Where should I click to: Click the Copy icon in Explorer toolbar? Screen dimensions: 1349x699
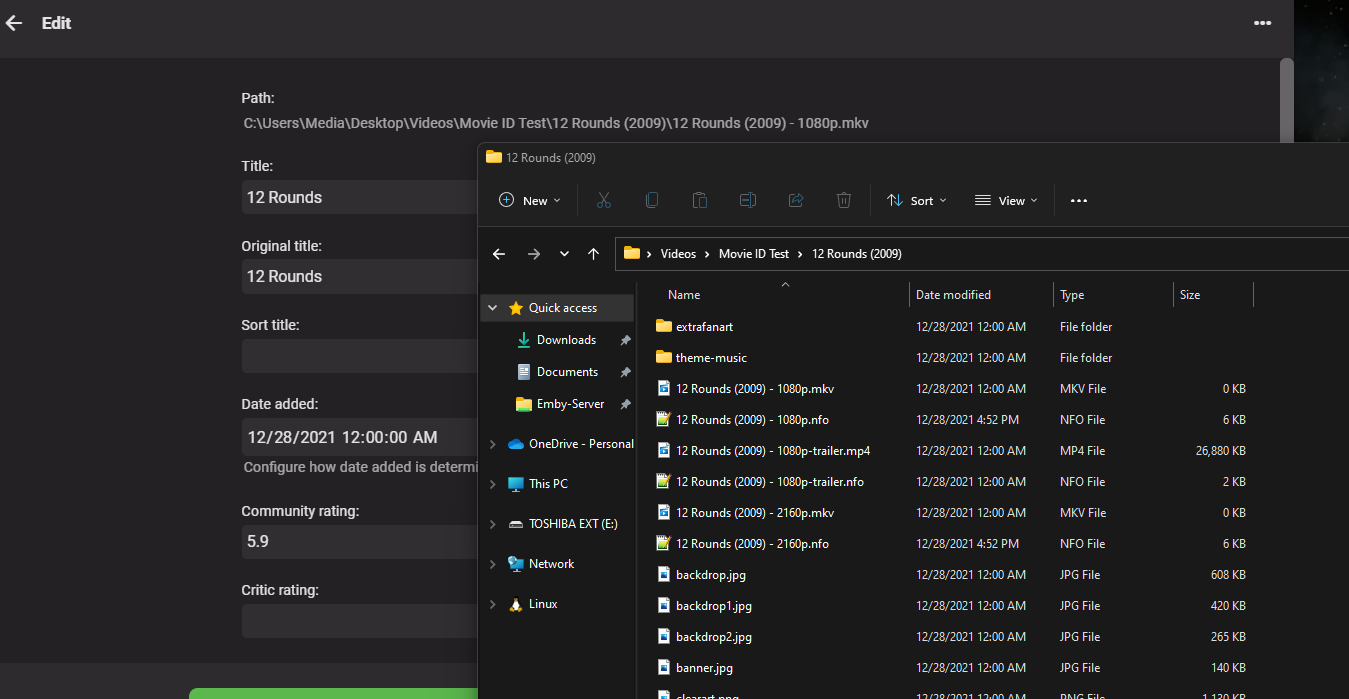pos(651,200)
